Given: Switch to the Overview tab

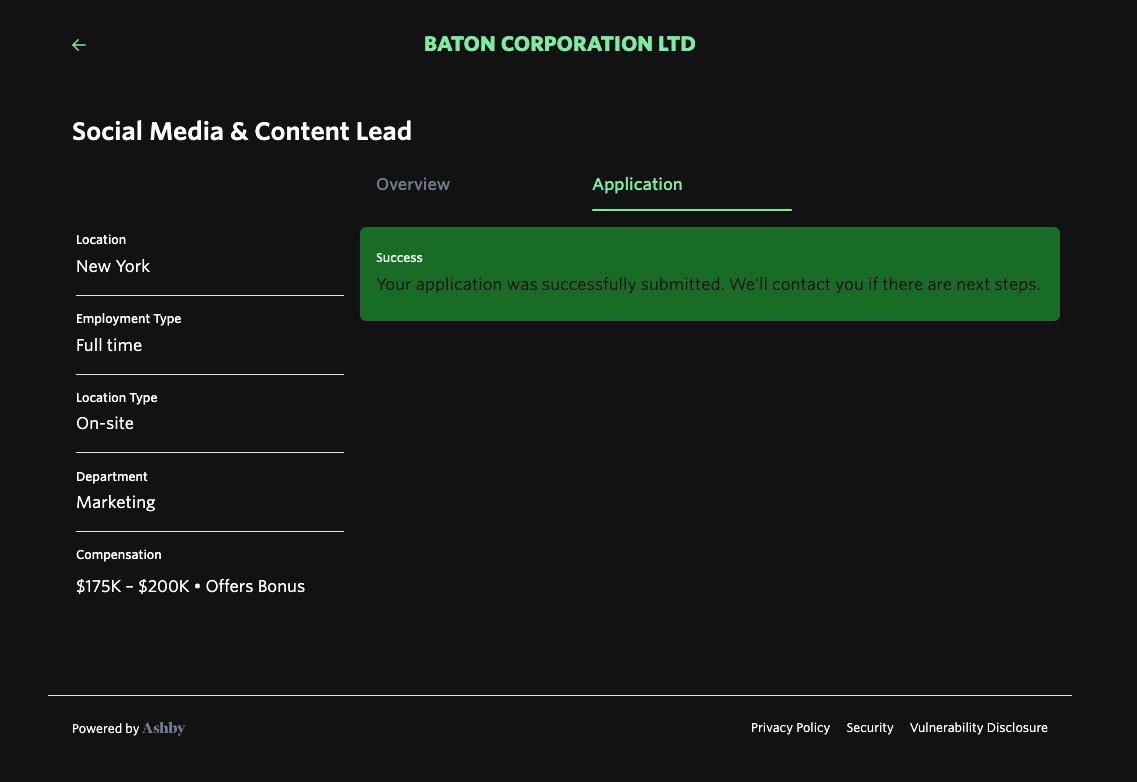Looking at the screenshot, I should 413,184.
